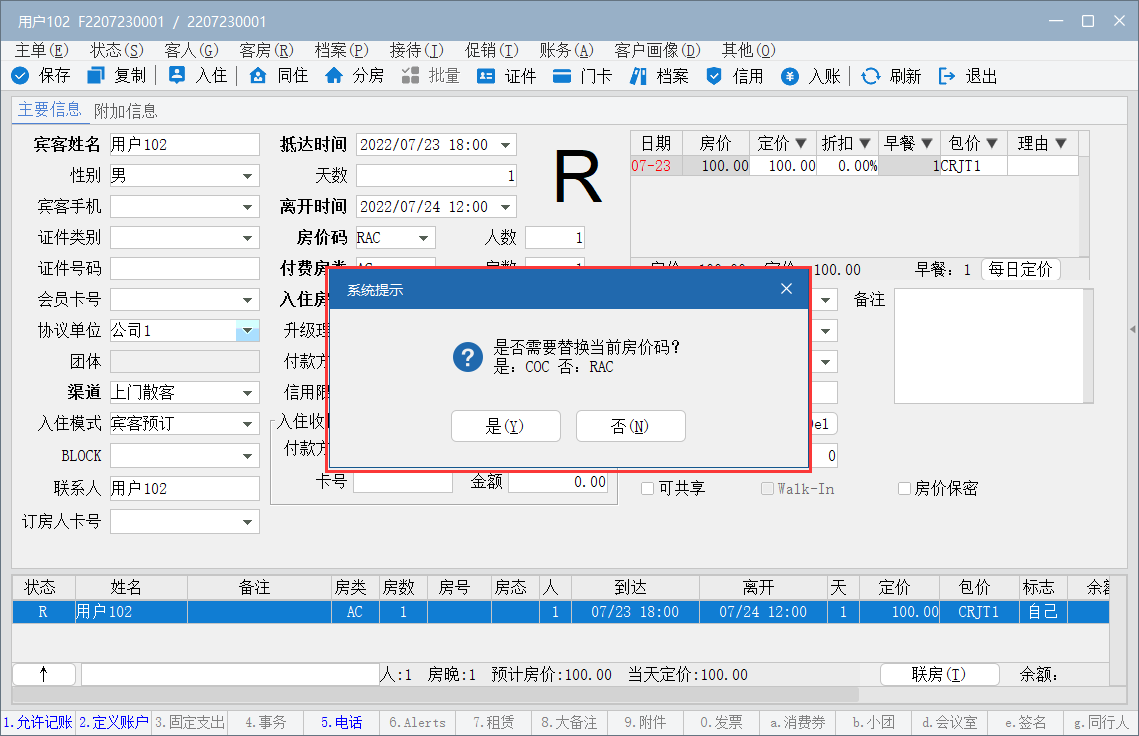Click the 证件号码 input field
The height and width of the screenshot is (736, 1139).
185,269
